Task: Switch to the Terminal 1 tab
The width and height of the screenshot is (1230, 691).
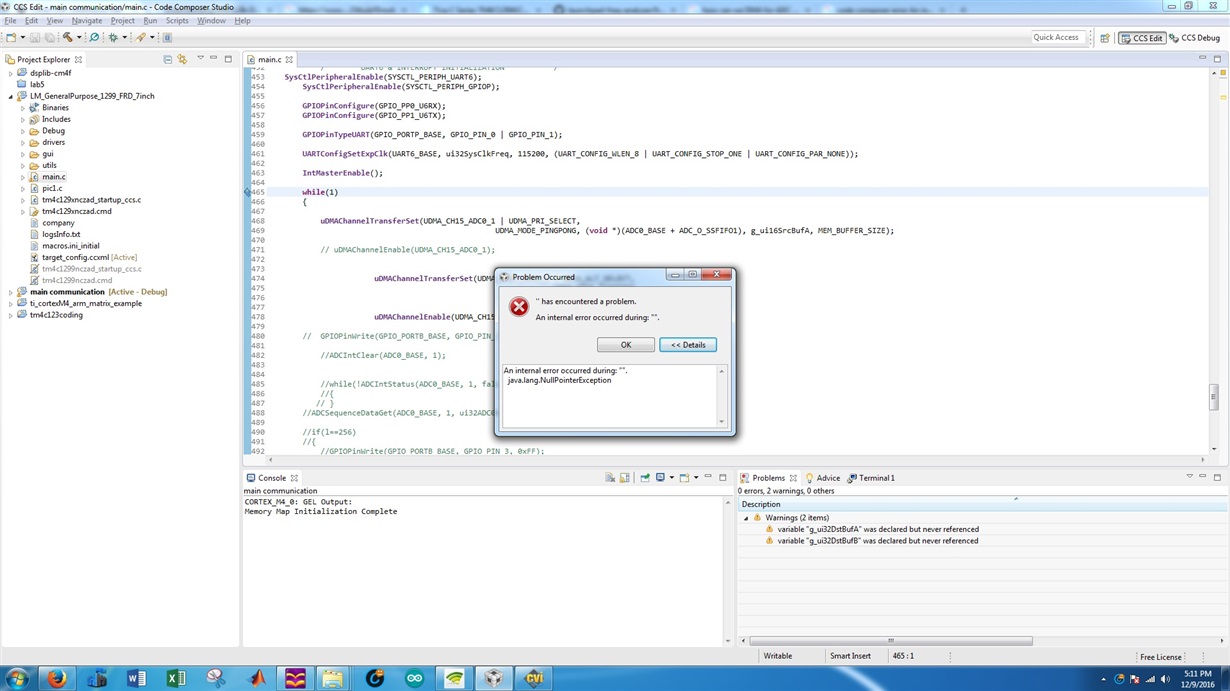Action: (871, 478)
